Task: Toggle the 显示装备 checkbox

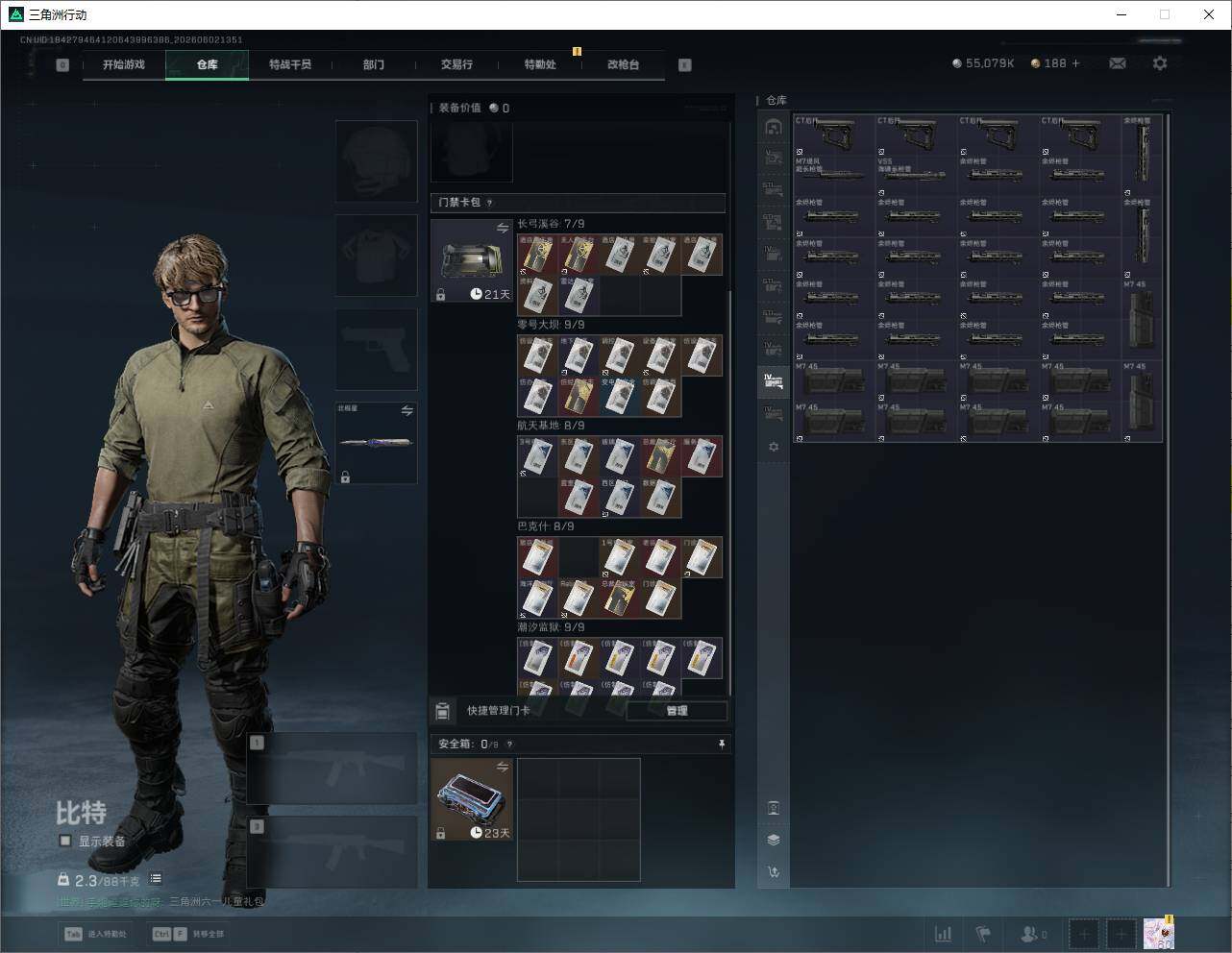Action: pyautogui.click(x=64, y=841)
